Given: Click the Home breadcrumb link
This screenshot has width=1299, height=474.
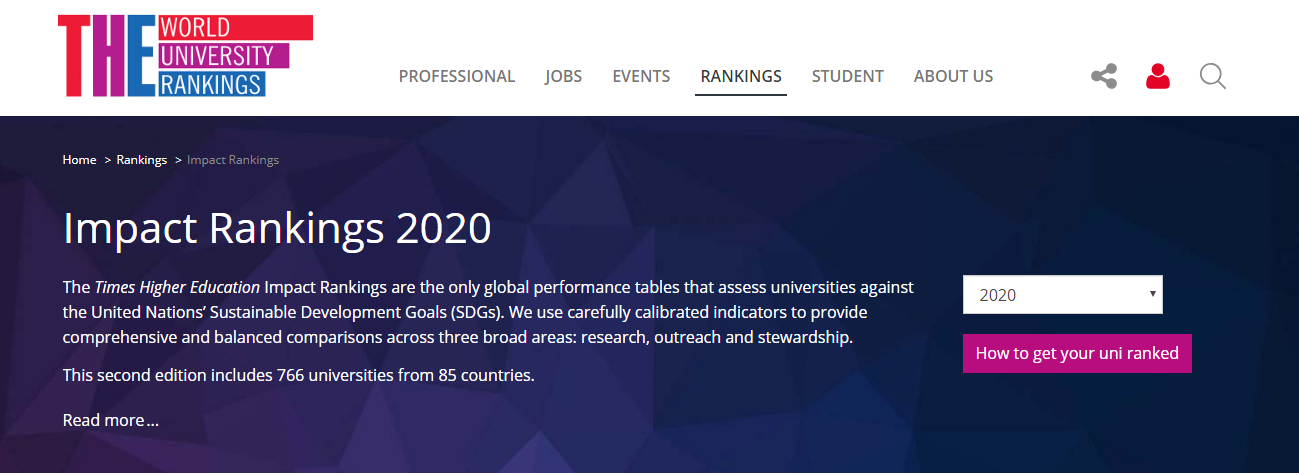Looking at the screenshot, I should [x=79, y=160].
